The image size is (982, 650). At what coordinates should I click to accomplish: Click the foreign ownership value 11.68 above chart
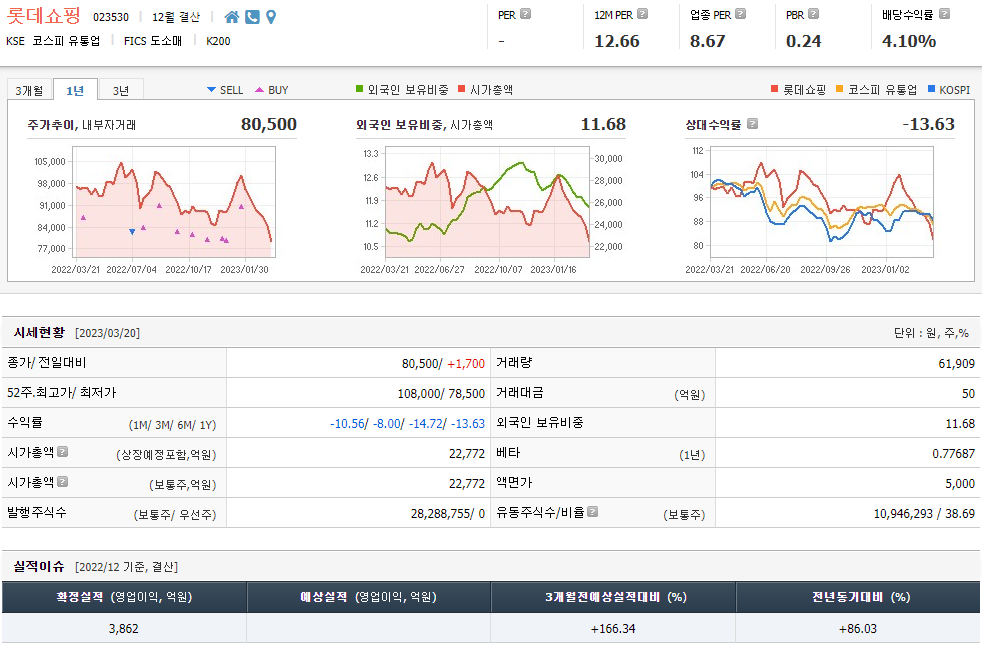(x=603, y=124)
